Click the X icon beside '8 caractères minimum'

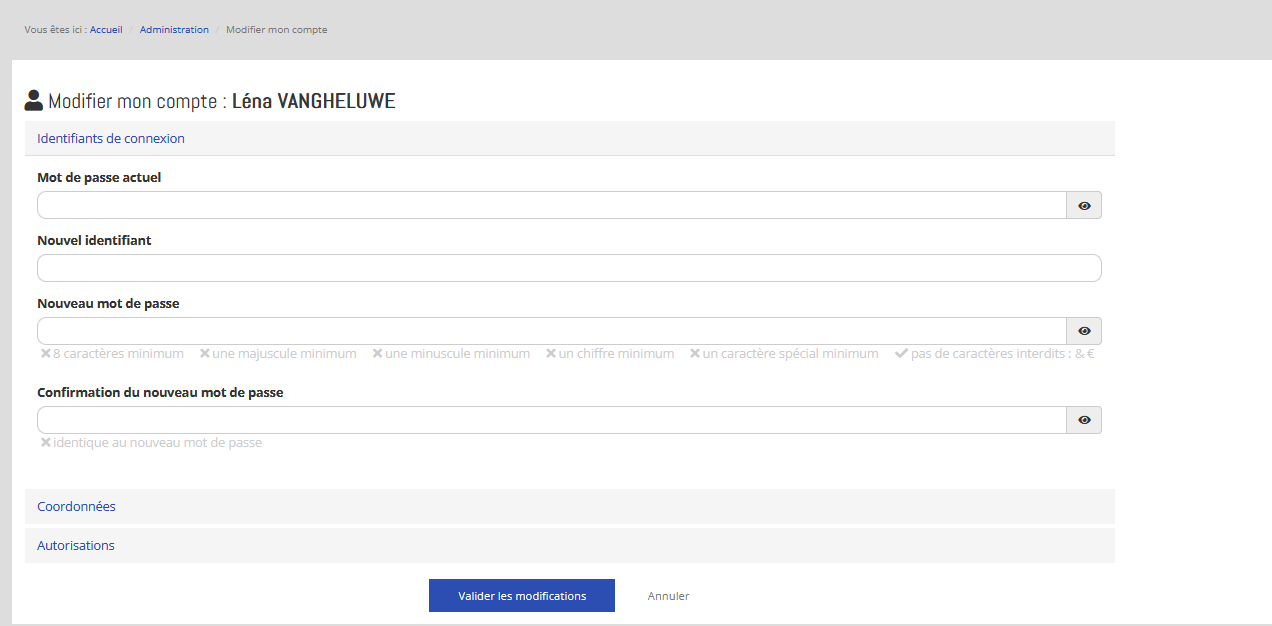[46, 354]
